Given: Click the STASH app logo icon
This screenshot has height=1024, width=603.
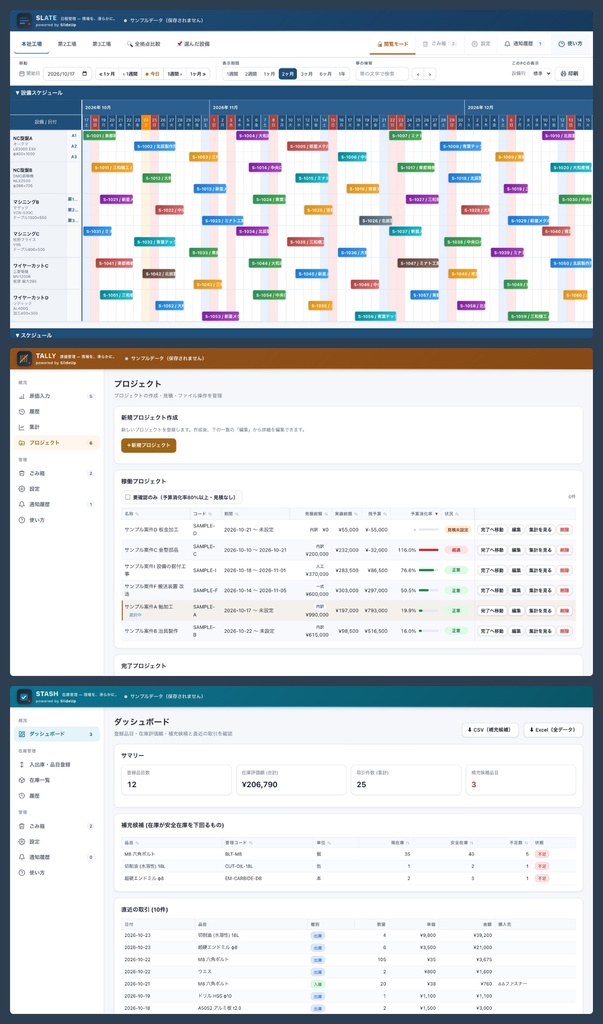Looking at the screenshot, I should click(24, 696).
